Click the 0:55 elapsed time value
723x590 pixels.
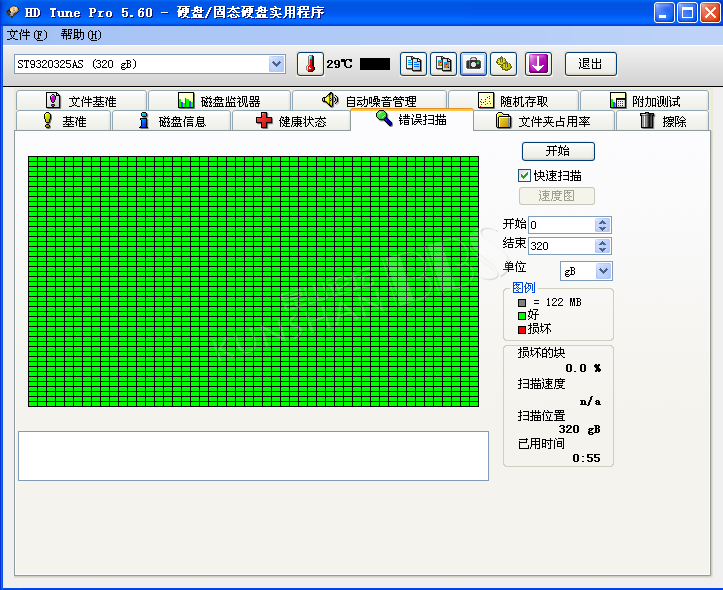click(586, 458)
